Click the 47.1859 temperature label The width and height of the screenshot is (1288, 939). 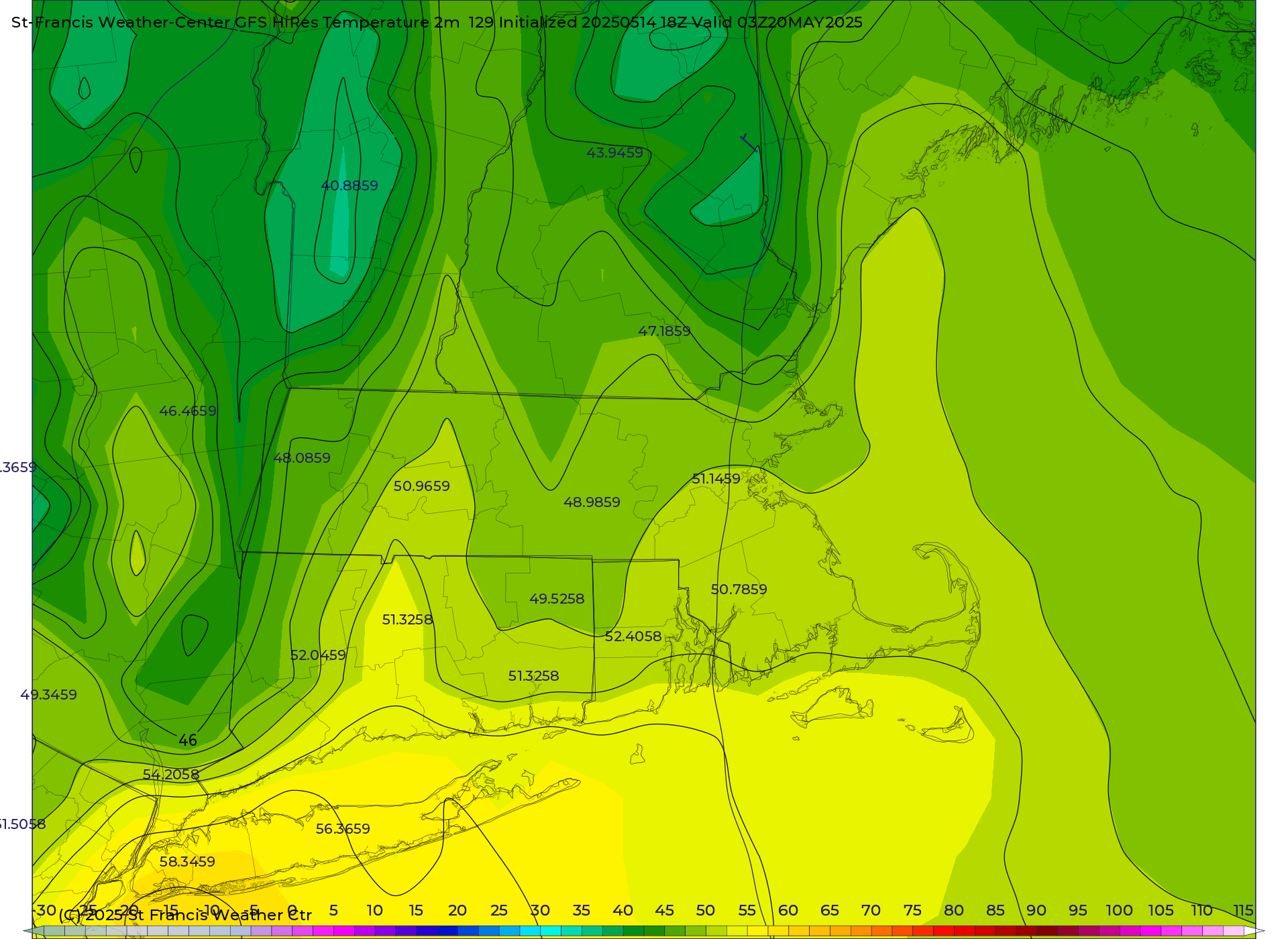[664, 331]
